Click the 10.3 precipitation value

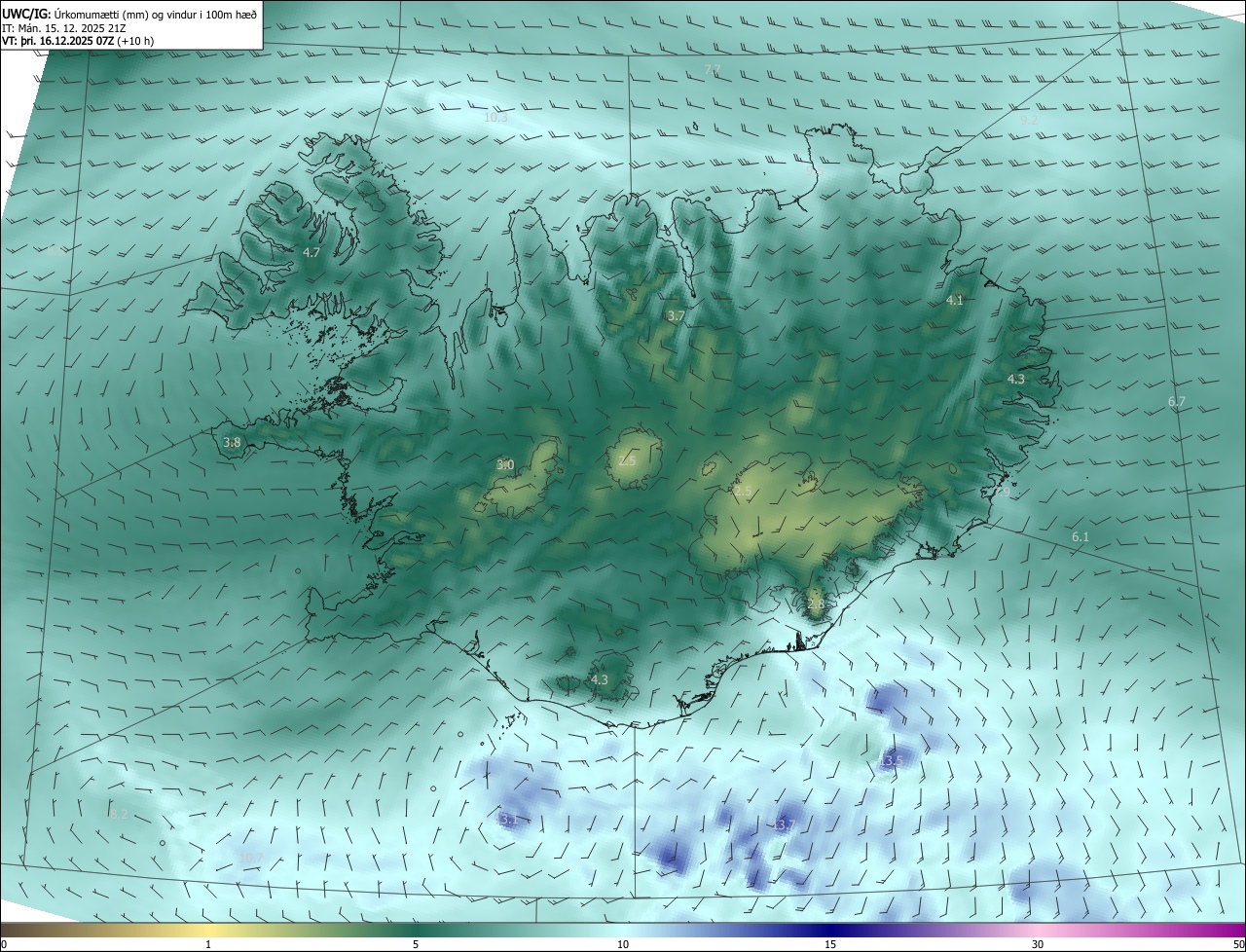pyautogui.click(x=495, y=118)
